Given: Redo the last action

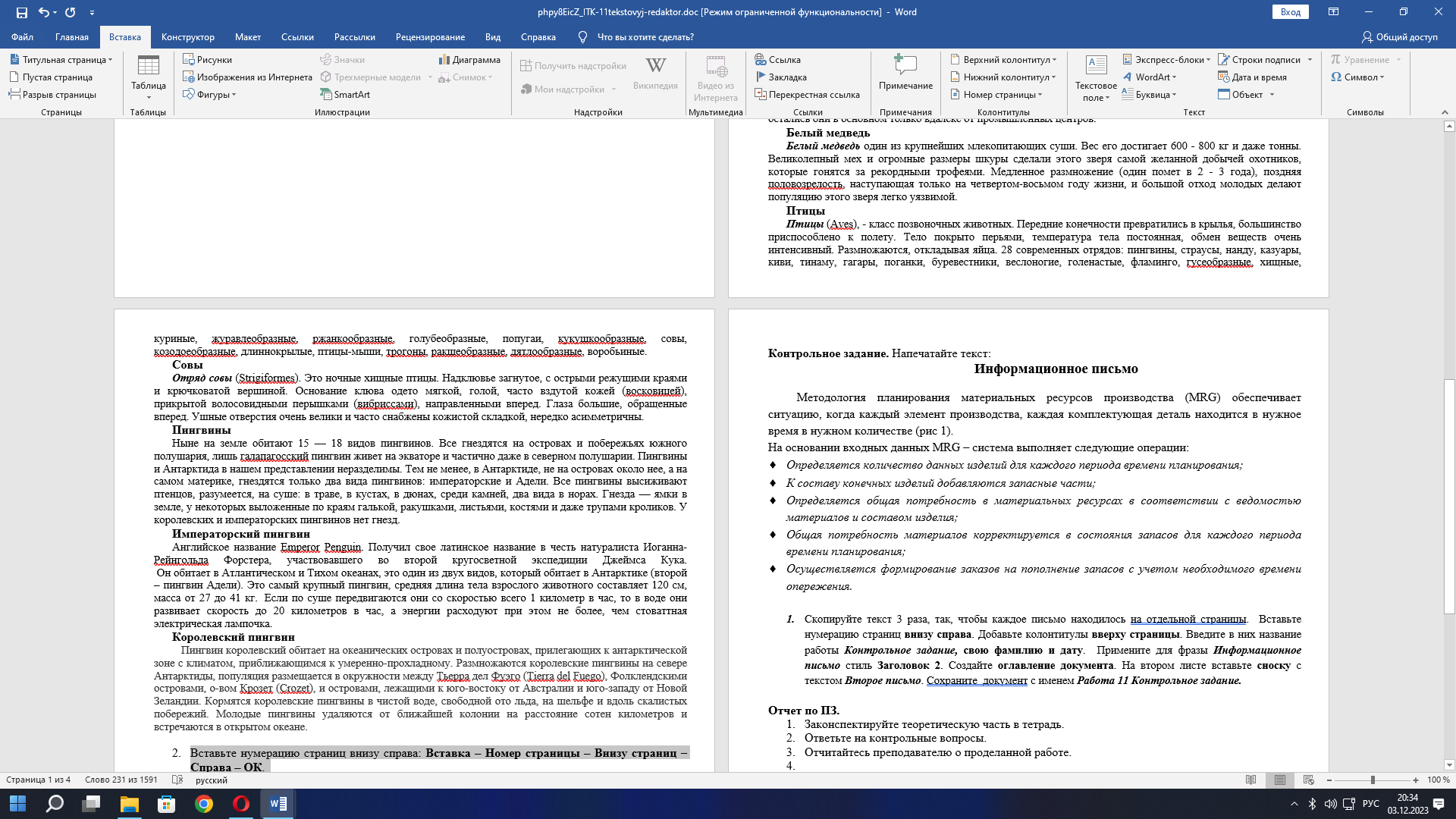Looking at the screenshot, I should (x=71, y=12).
